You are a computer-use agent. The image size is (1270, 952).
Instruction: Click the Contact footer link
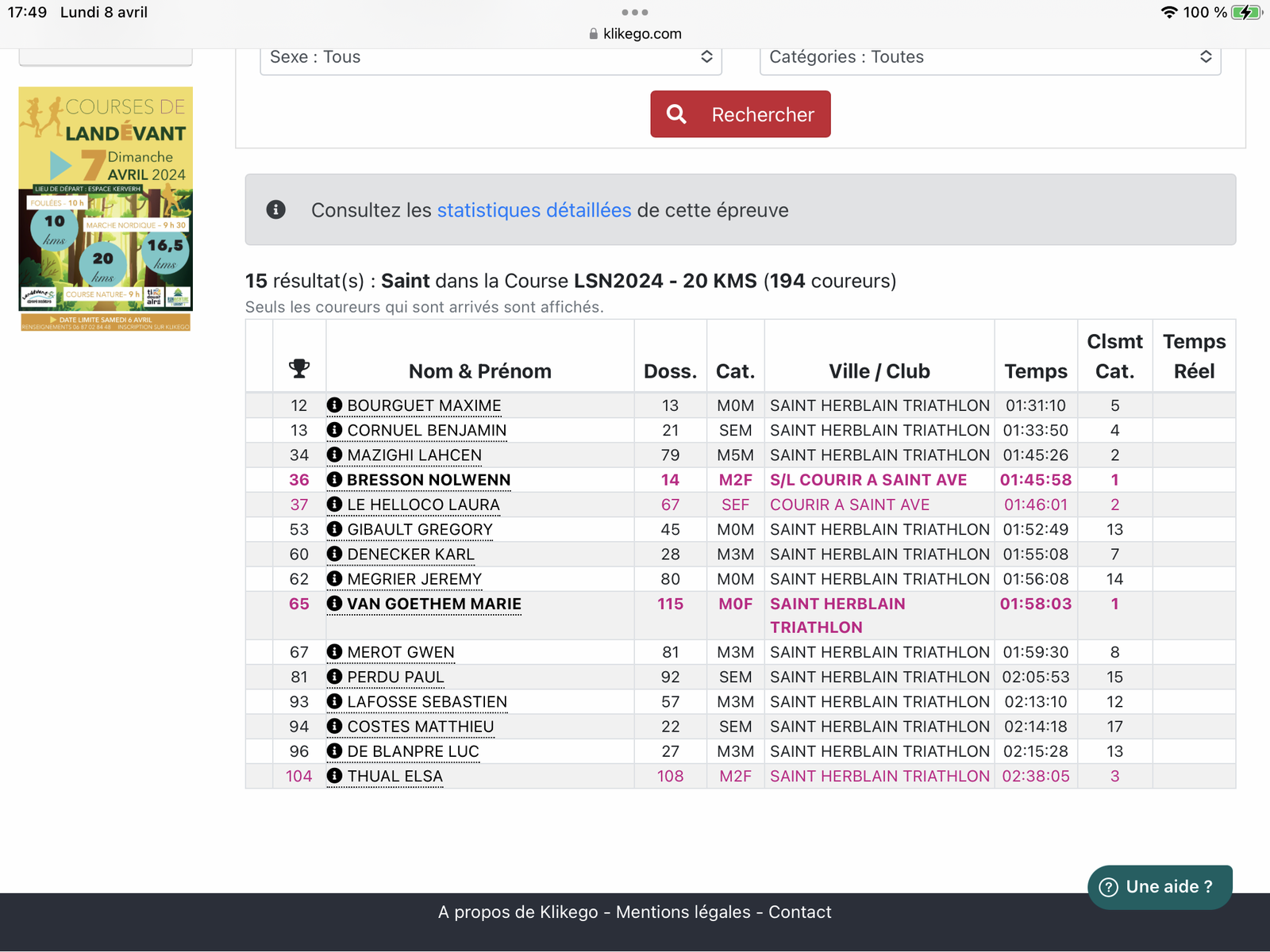799,912
